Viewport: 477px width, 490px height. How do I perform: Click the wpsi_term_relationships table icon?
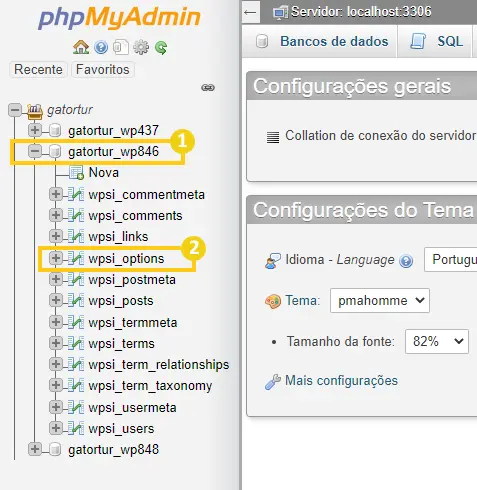point(76,364)
